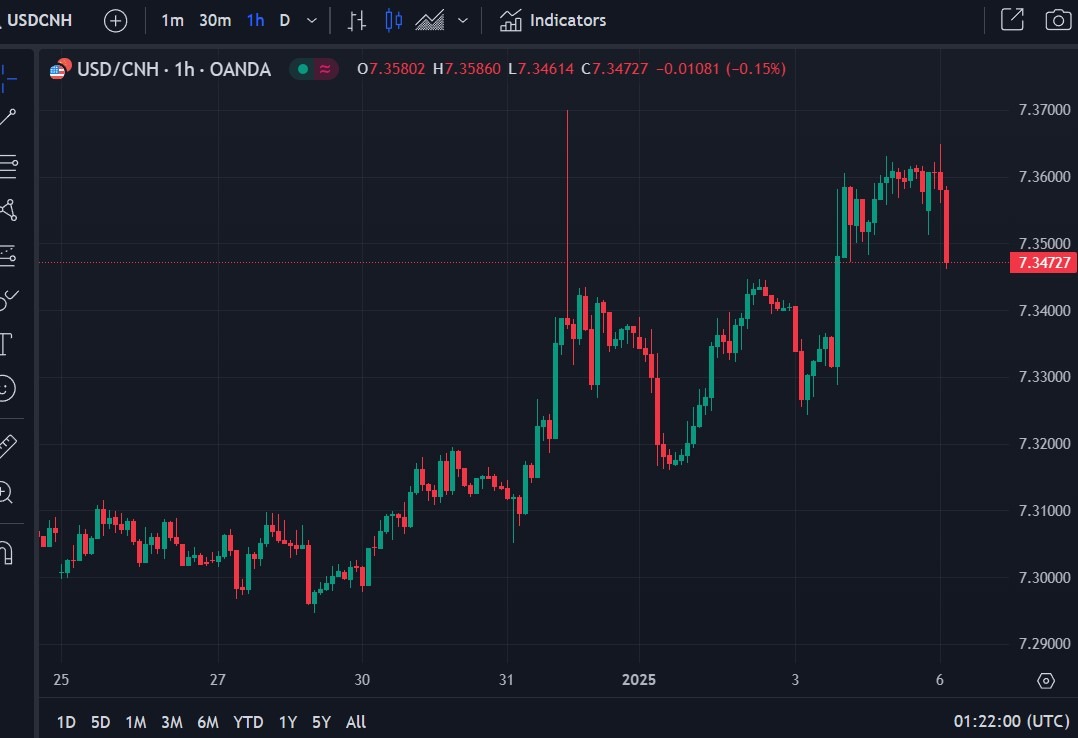The image size is (1078, 738).
Task: Select the XABCD pattern tool
Action: pyautogui.click(x=10, y=211)
